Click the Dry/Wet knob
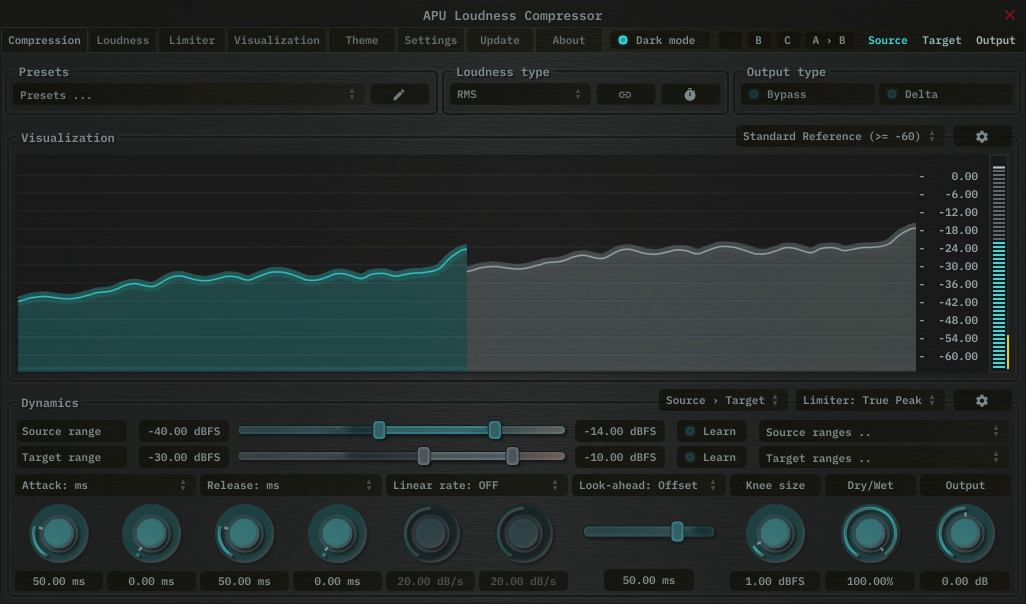Image resolution: width=1026 pixels, height=604 pixels. click(x=870, y=534)
